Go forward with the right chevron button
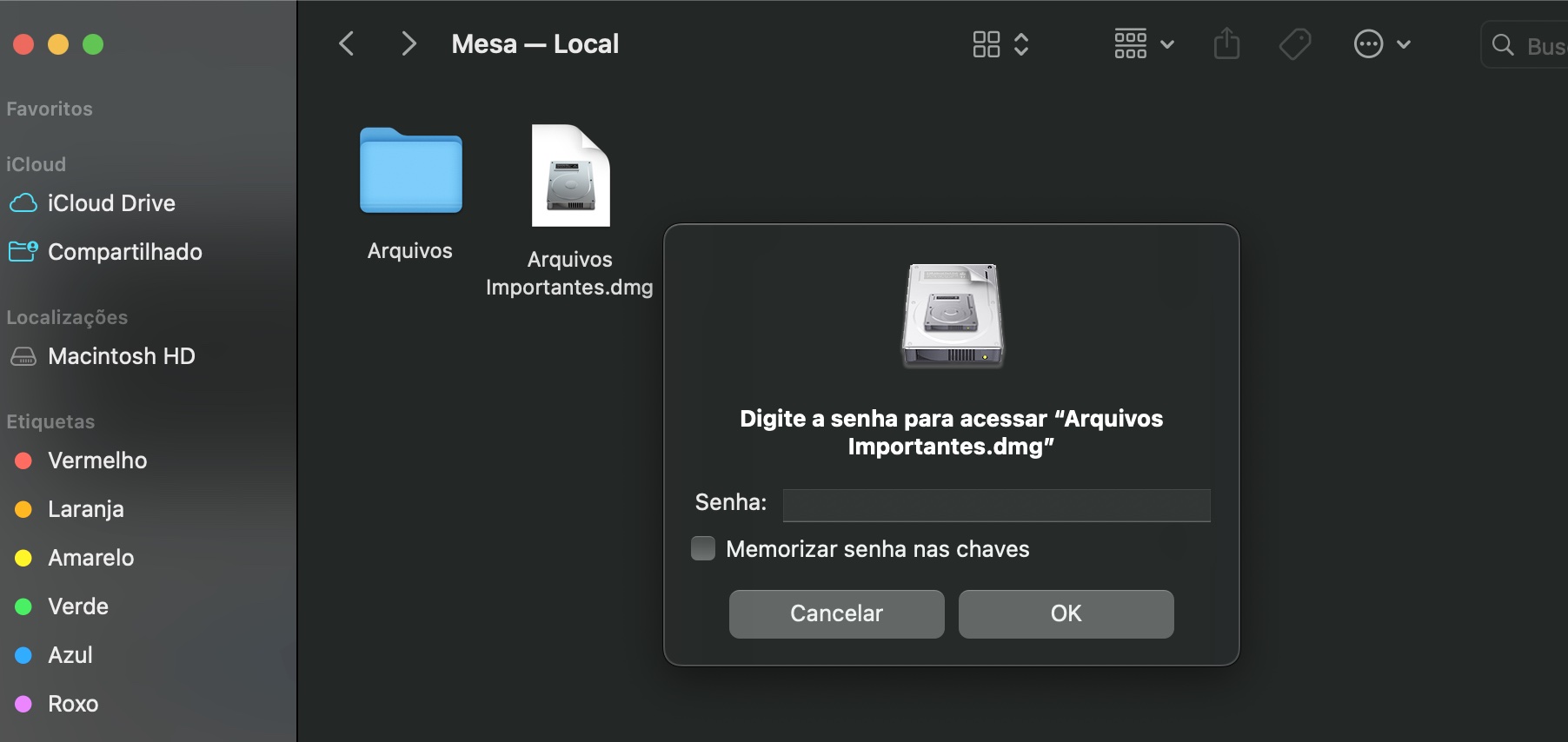The height and width of the screenshot is (742, 1568). pyautogui.click(x=409, y=43)
